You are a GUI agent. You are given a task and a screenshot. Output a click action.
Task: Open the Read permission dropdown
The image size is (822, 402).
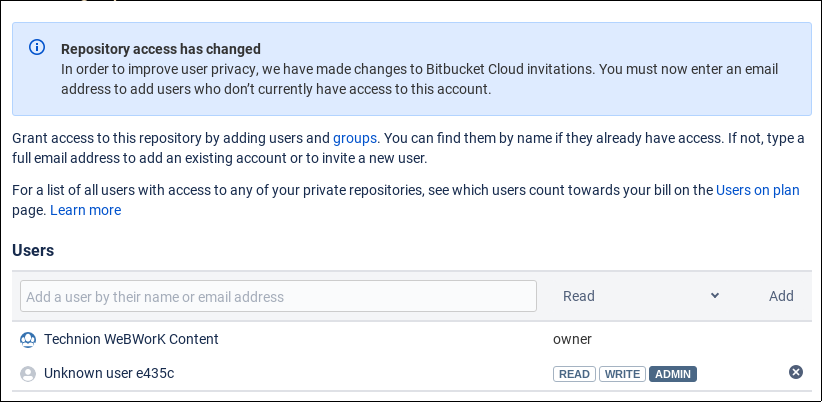click(641, 296)
